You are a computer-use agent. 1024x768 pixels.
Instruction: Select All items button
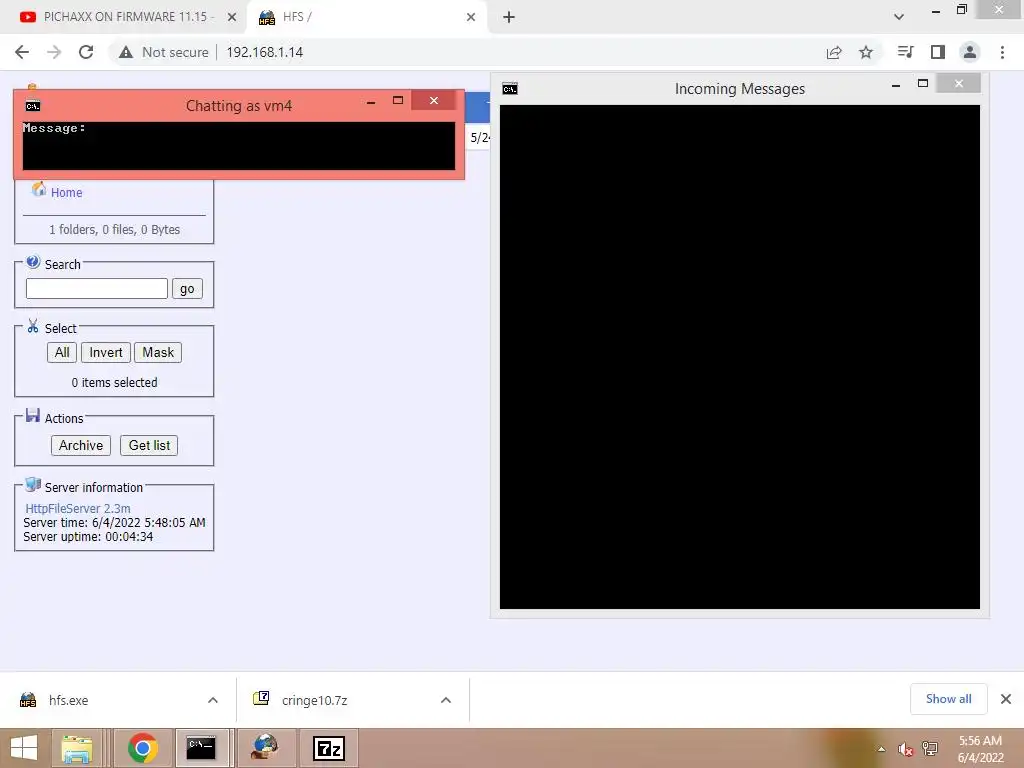[62, 353]
